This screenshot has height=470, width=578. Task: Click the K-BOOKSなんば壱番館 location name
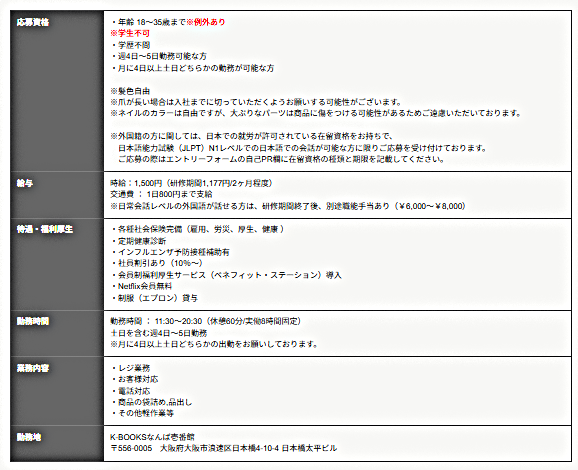152,437
